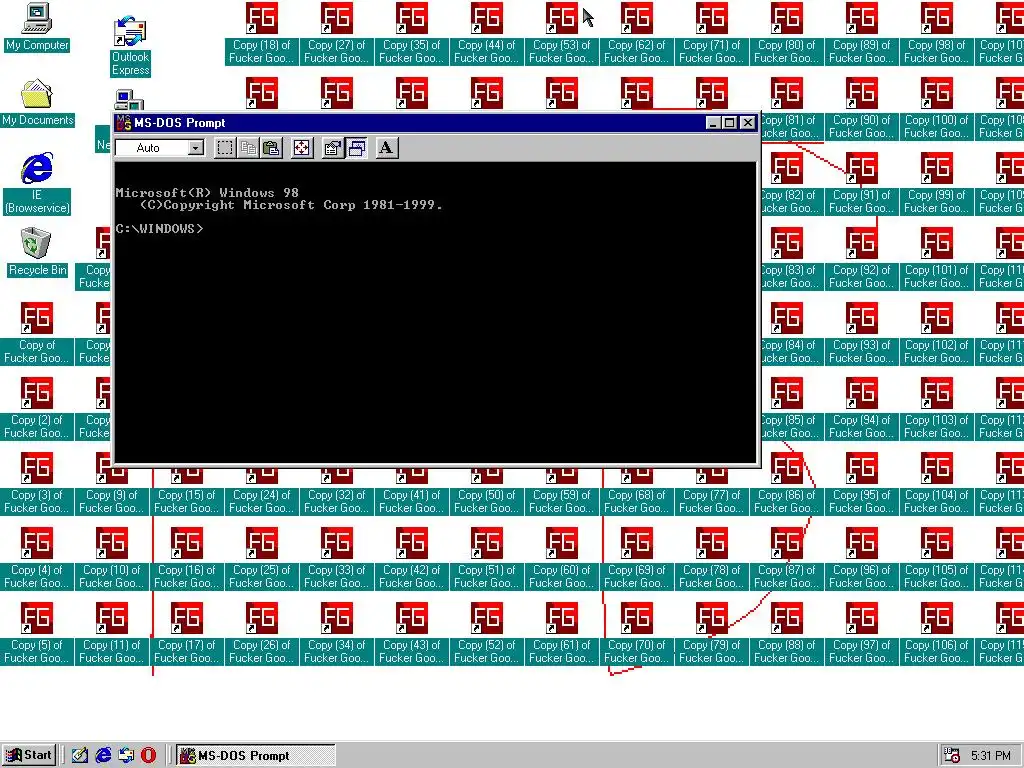This screenshot has width=1024, height=768.
Task: Click the Copy button in the MS-DOS toolbar
Action: (x=248, y=148)
